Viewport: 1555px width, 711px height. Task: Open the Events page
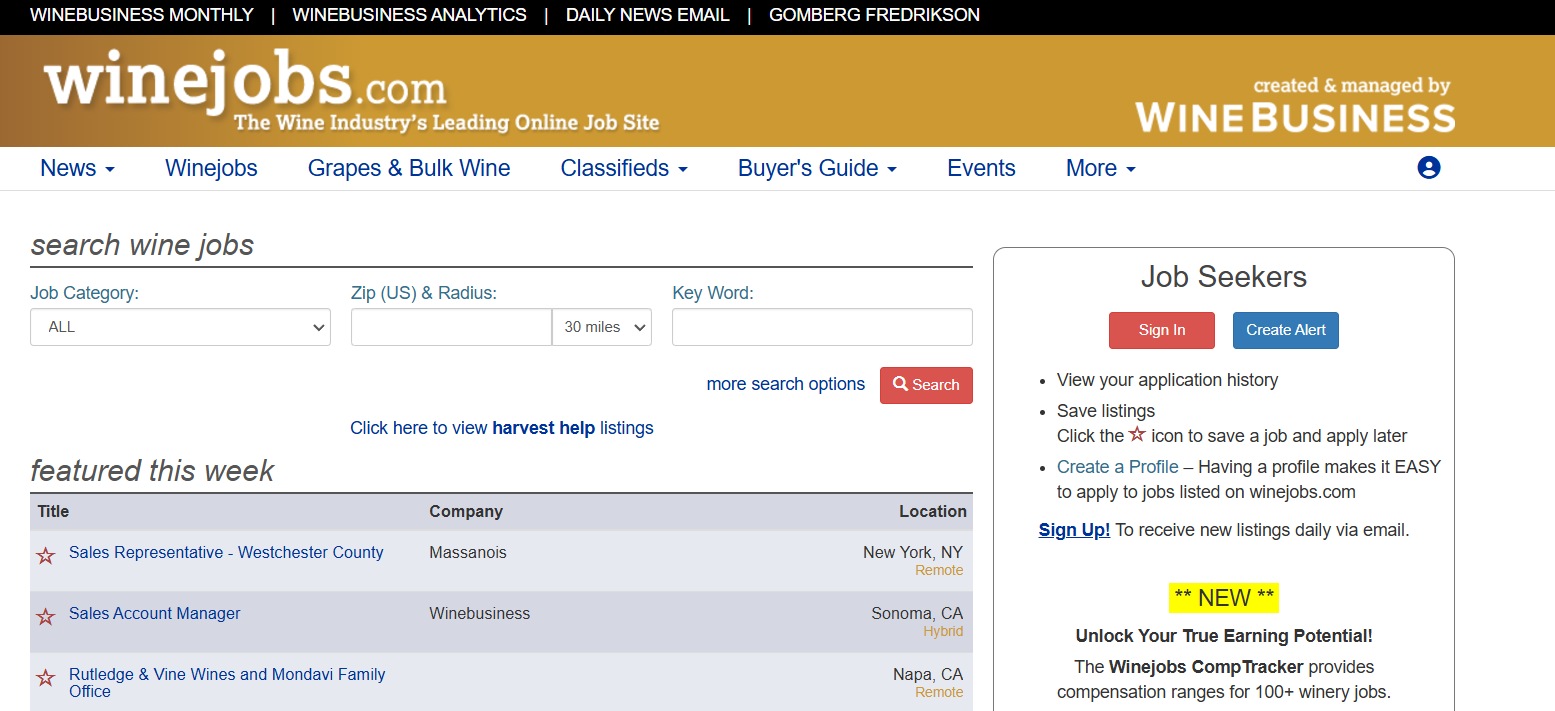[981, 168]
